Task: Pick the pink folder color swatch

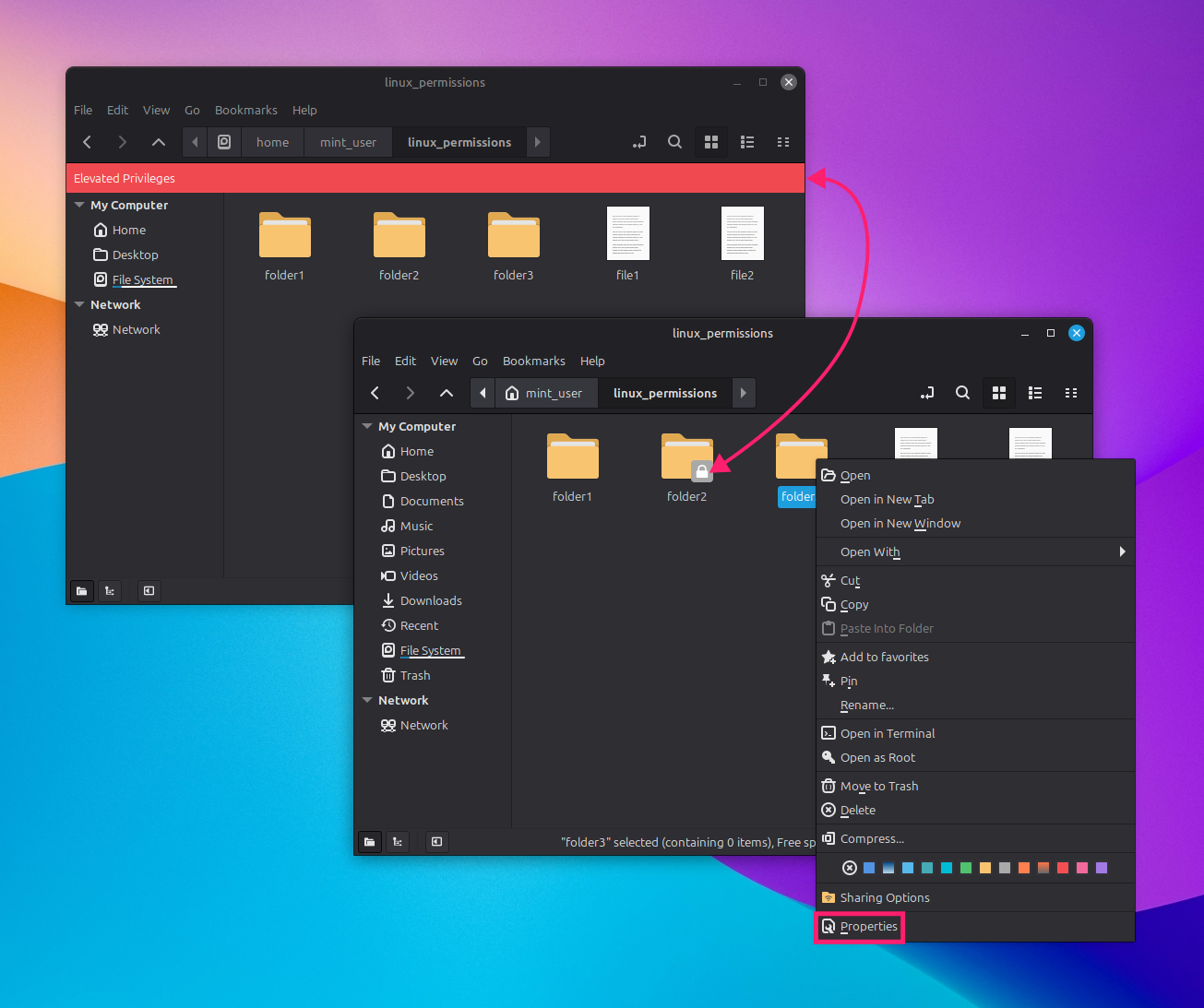Action: pyautogui.click(x=1082, y=868)
